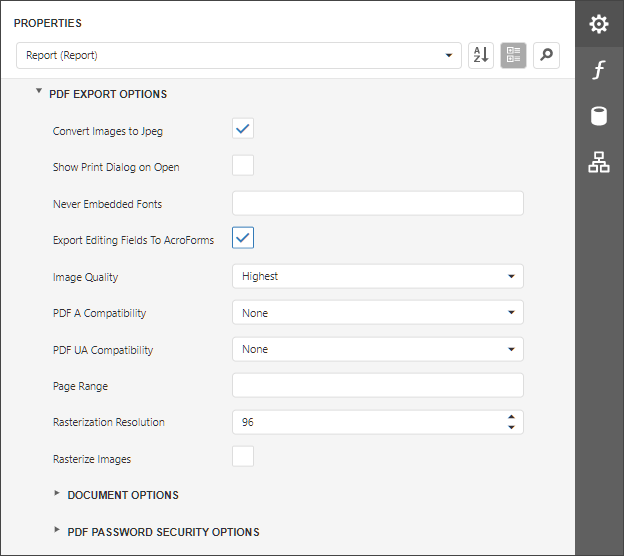
Task: Open the property search magnifier
Action: 546,55
